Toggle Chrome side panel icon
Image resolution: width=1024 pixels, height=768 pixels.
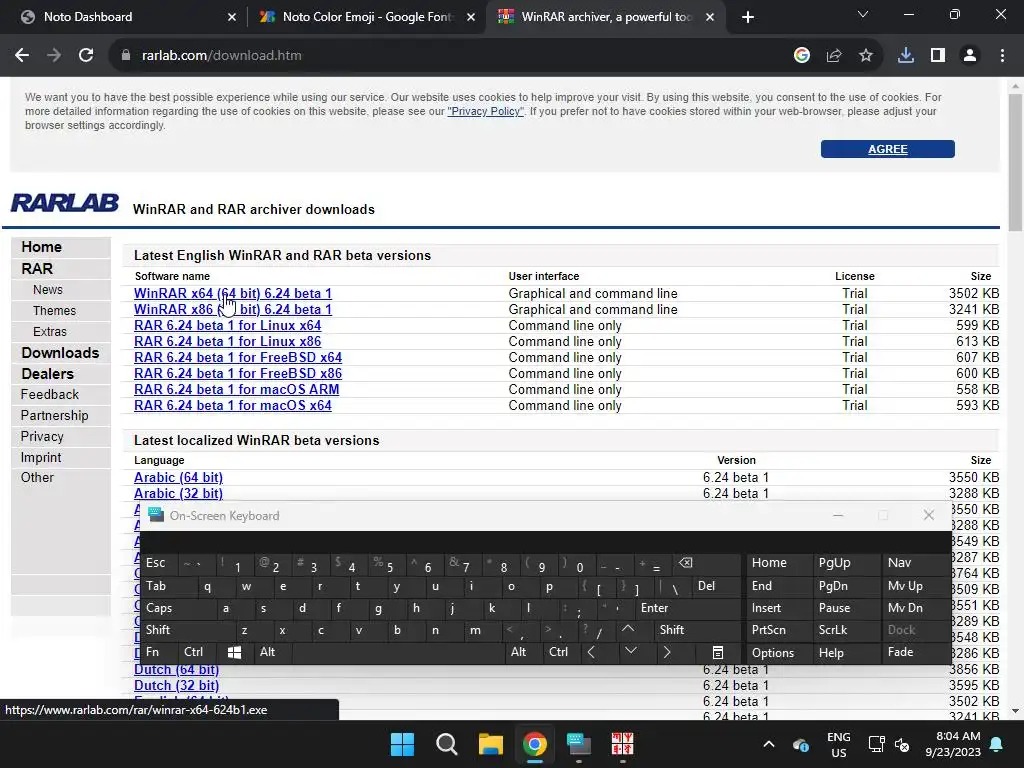[x=938, y=56]
